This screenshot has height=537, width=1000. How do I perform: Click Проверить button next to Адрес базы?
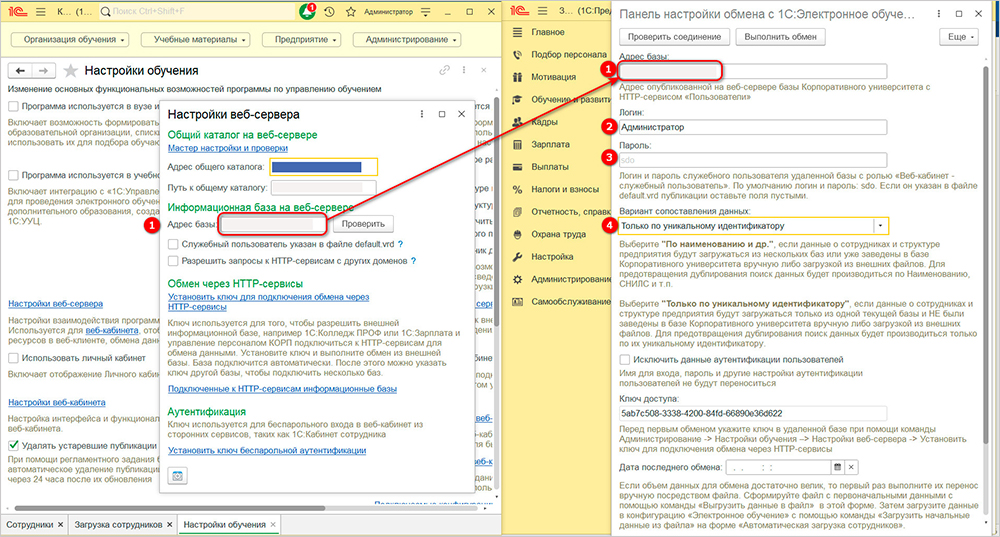point(363,224)
